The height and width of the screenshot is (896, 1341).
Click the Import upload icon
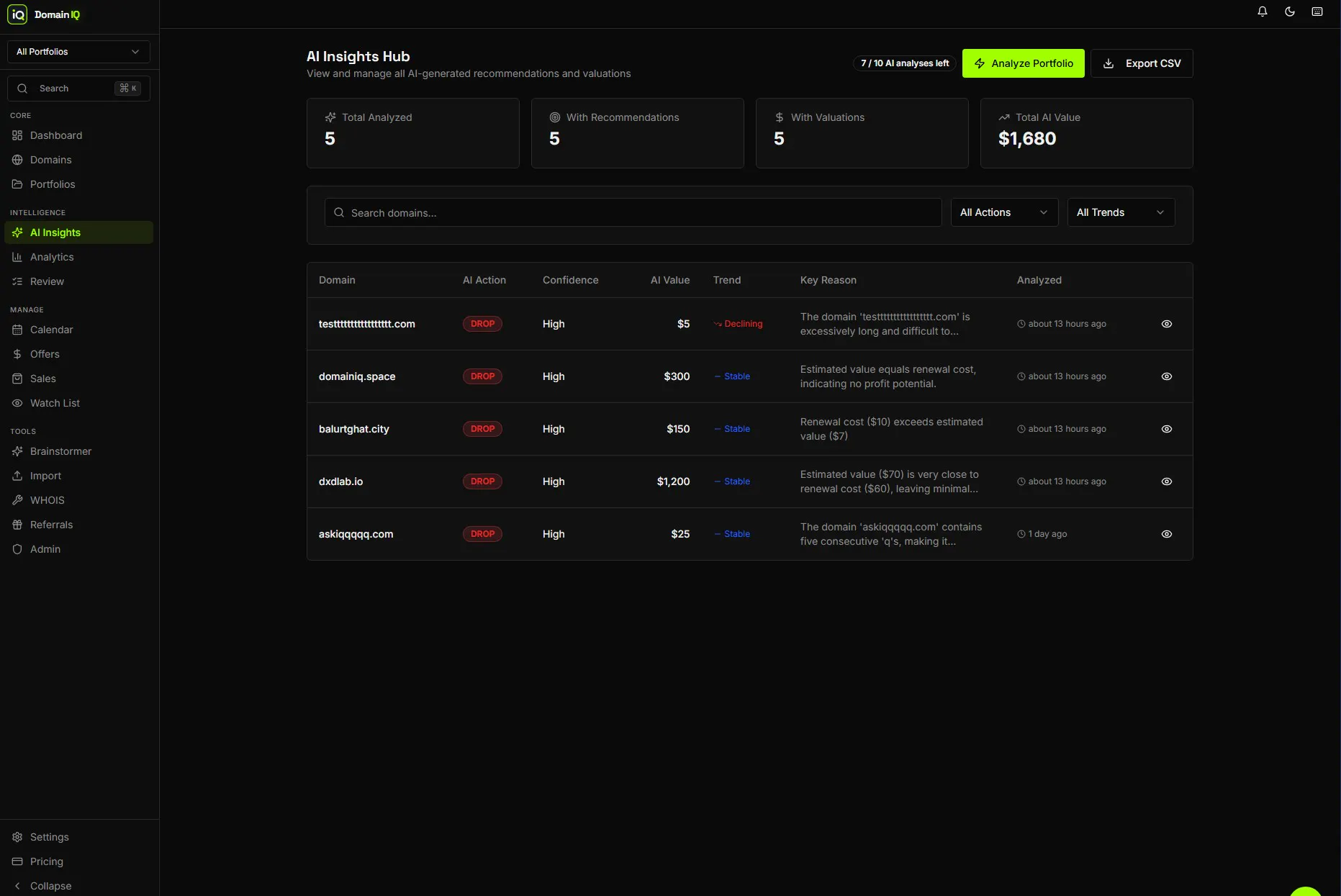coord(17,476)
